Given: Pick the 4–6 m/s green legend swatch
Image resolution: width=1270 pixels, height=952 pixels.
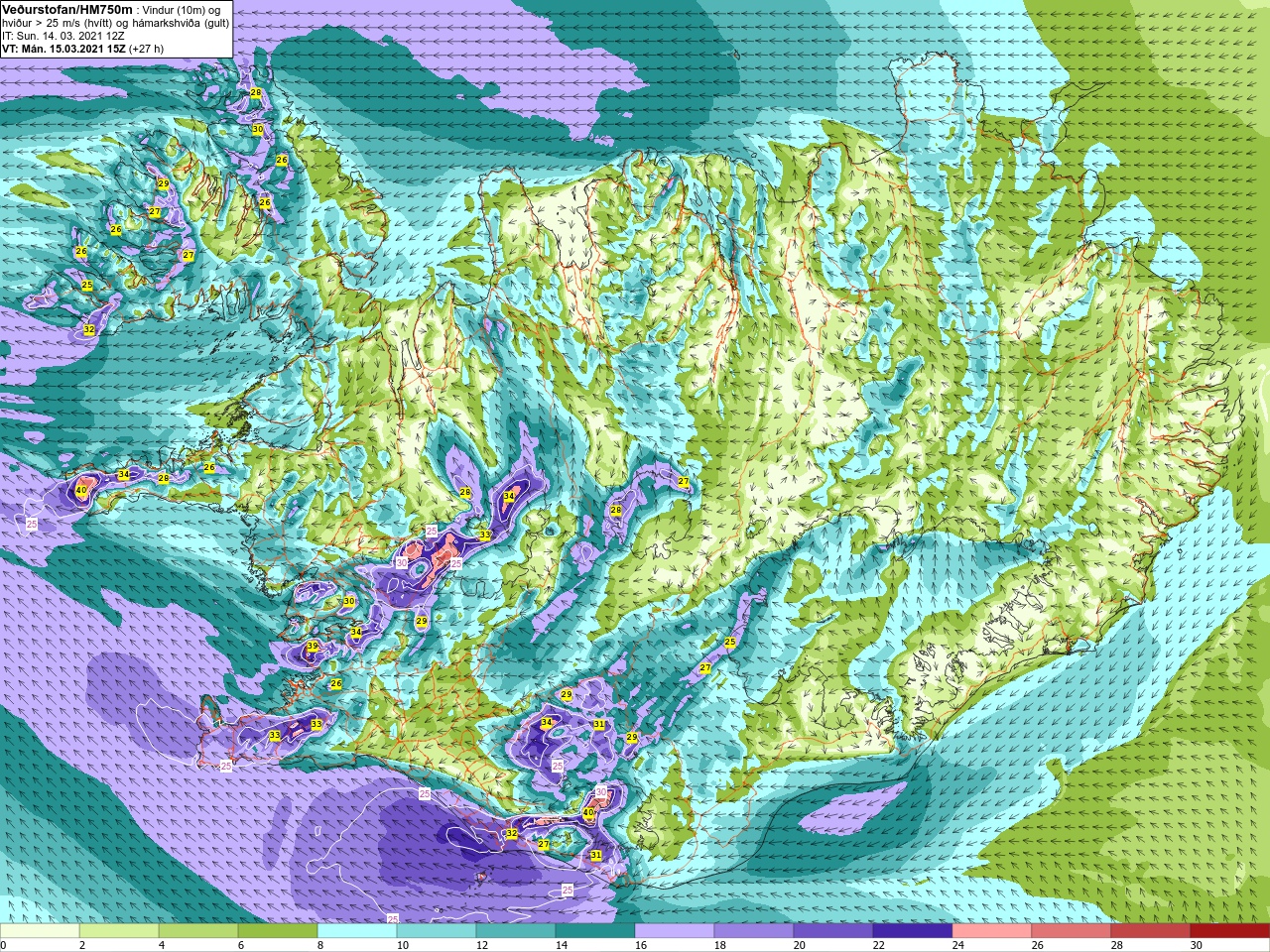Looking at the screenshot, I should point(198,931).
